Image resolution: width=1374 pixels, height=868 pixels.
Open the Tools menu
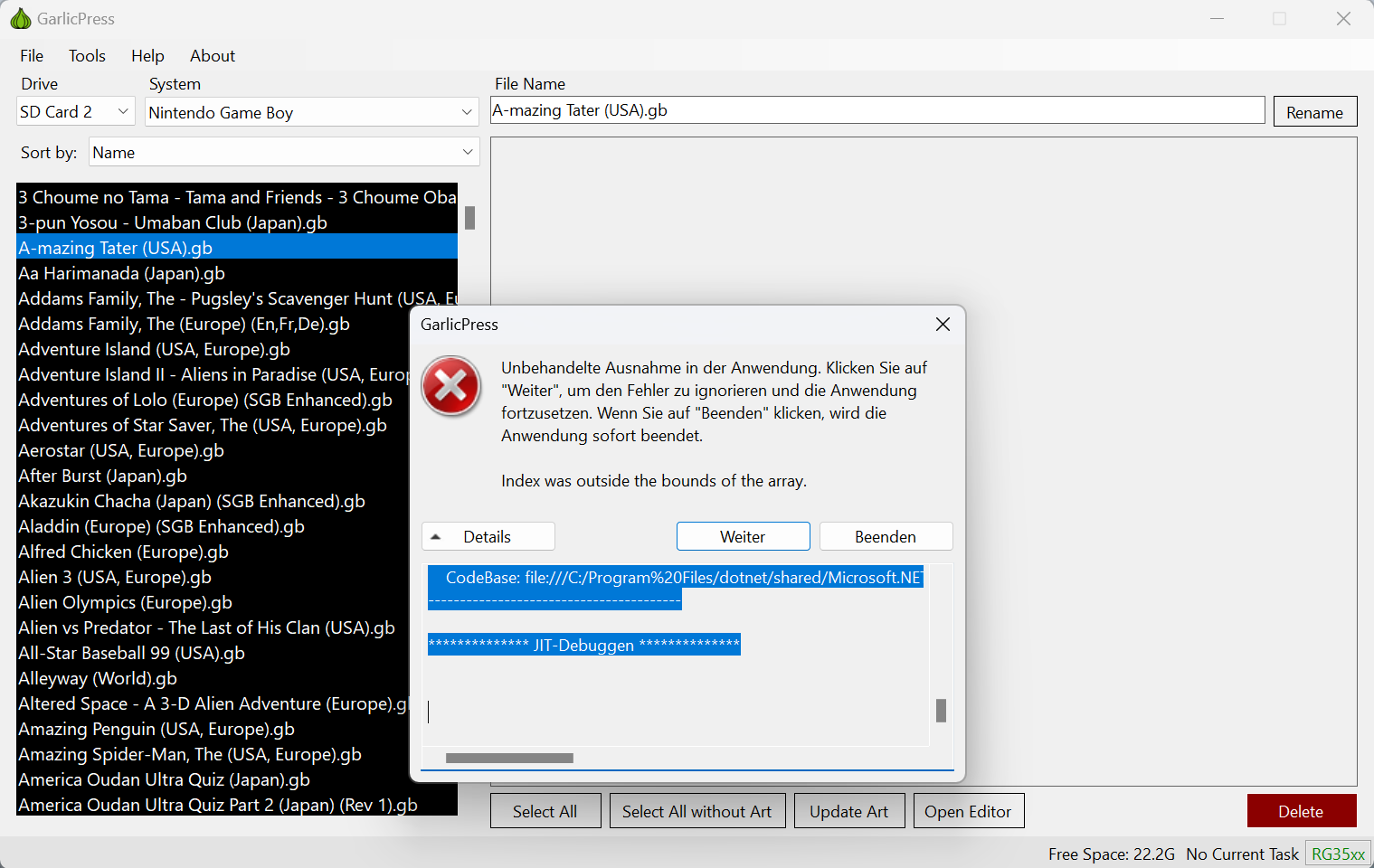pos(87,55)
